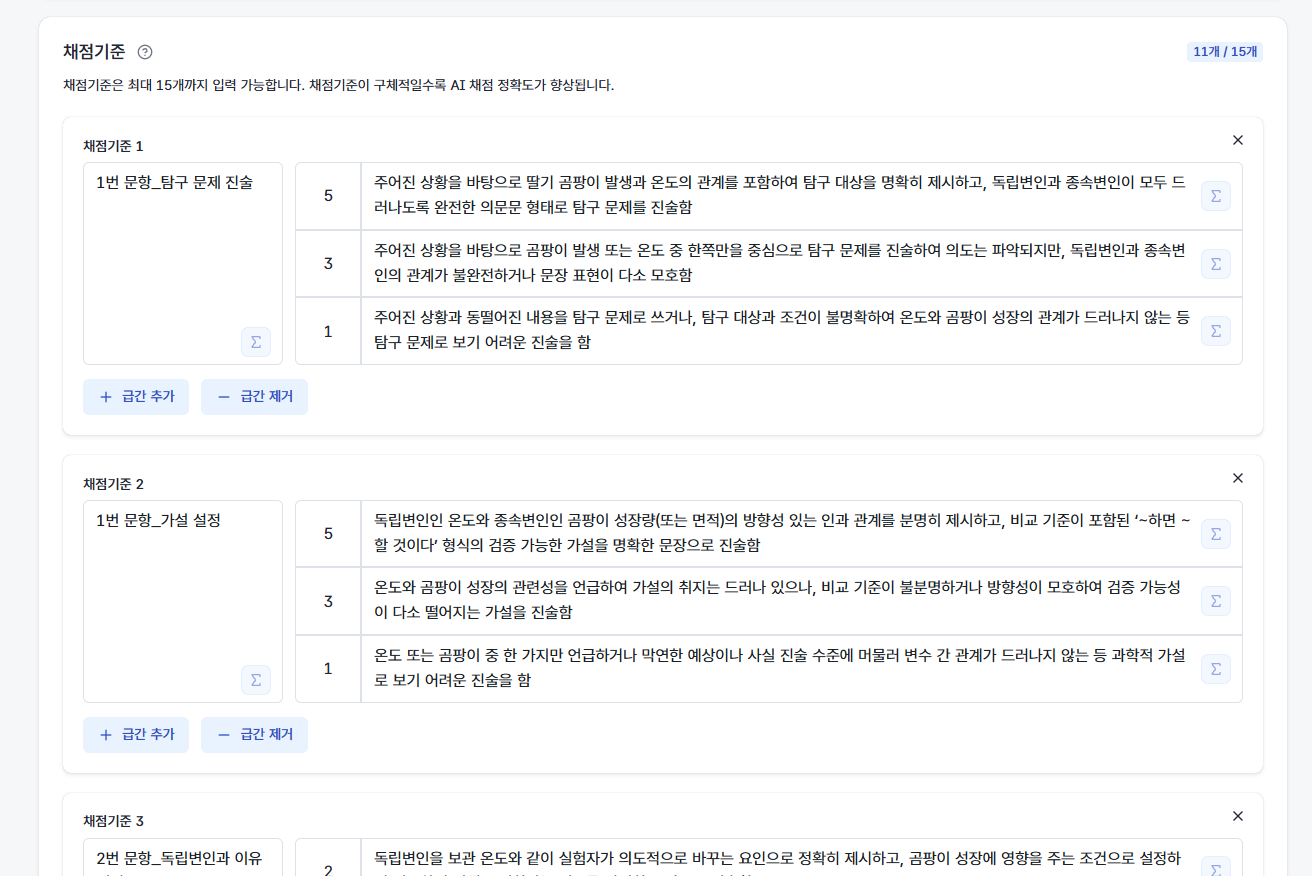
Task: Remove 채점기준 3 with its X button
Action: (1238, 816)
